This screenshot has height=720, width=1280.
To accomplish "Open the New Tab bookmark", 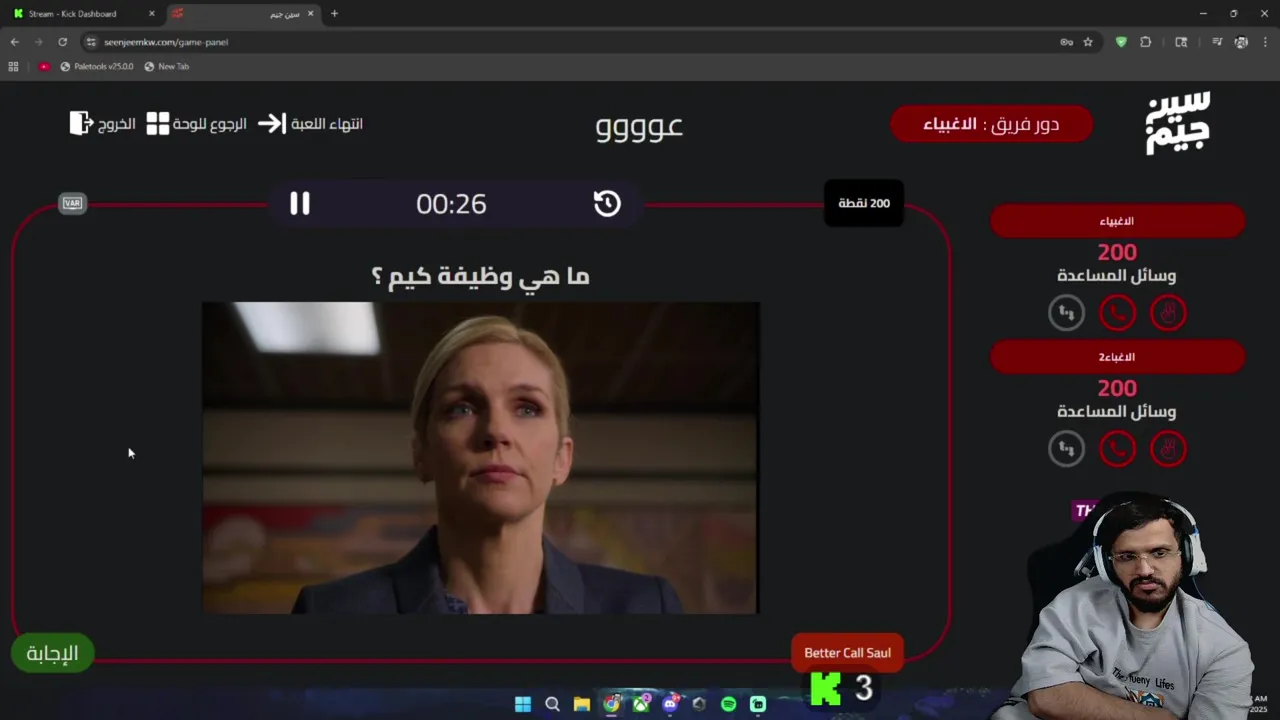I will tap(166, 66).
